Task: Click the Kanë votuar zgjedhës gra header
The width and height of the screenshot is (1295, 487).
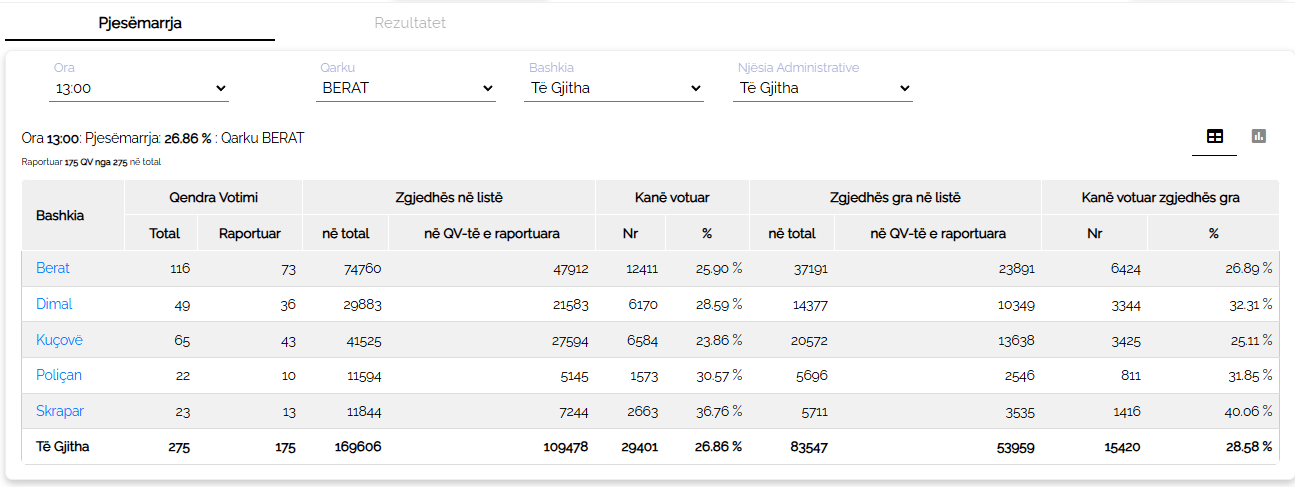Action: coord(1160,198)
